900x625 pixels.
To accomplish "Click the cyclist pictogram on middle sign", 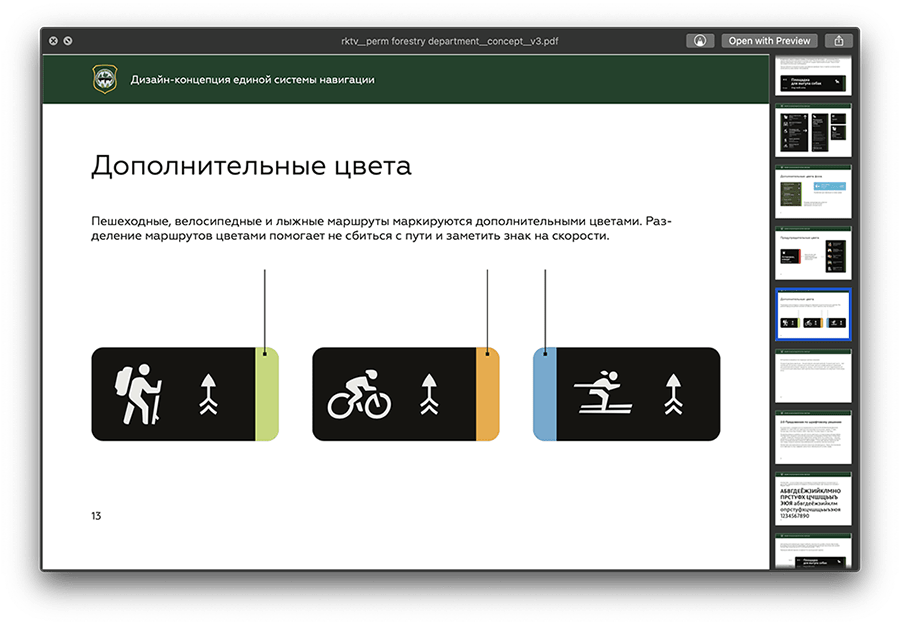I will 360,397.
